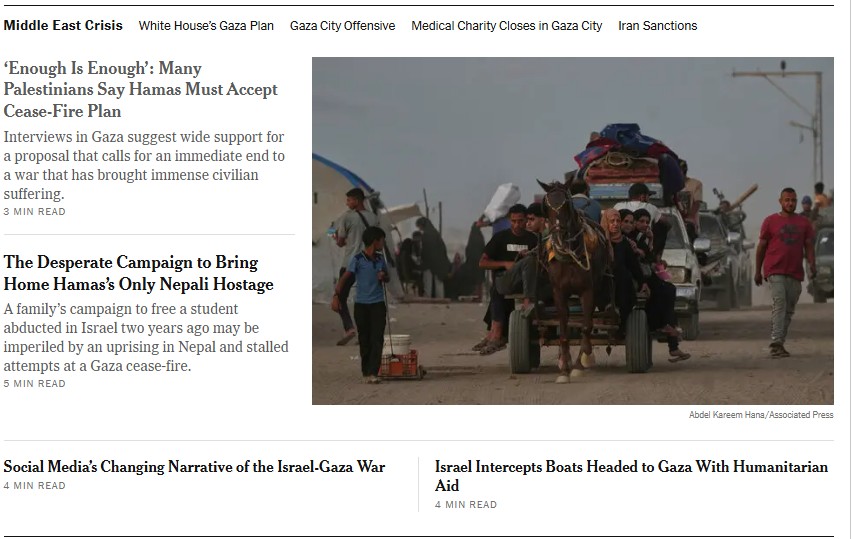Select White House's Gaza Plan topic
Screen dimensions: 852x539
pos(206,26)
